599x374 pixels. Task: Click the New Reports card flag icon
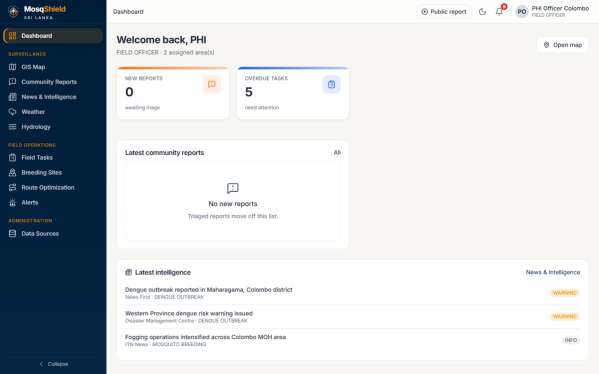click(212, 84)
